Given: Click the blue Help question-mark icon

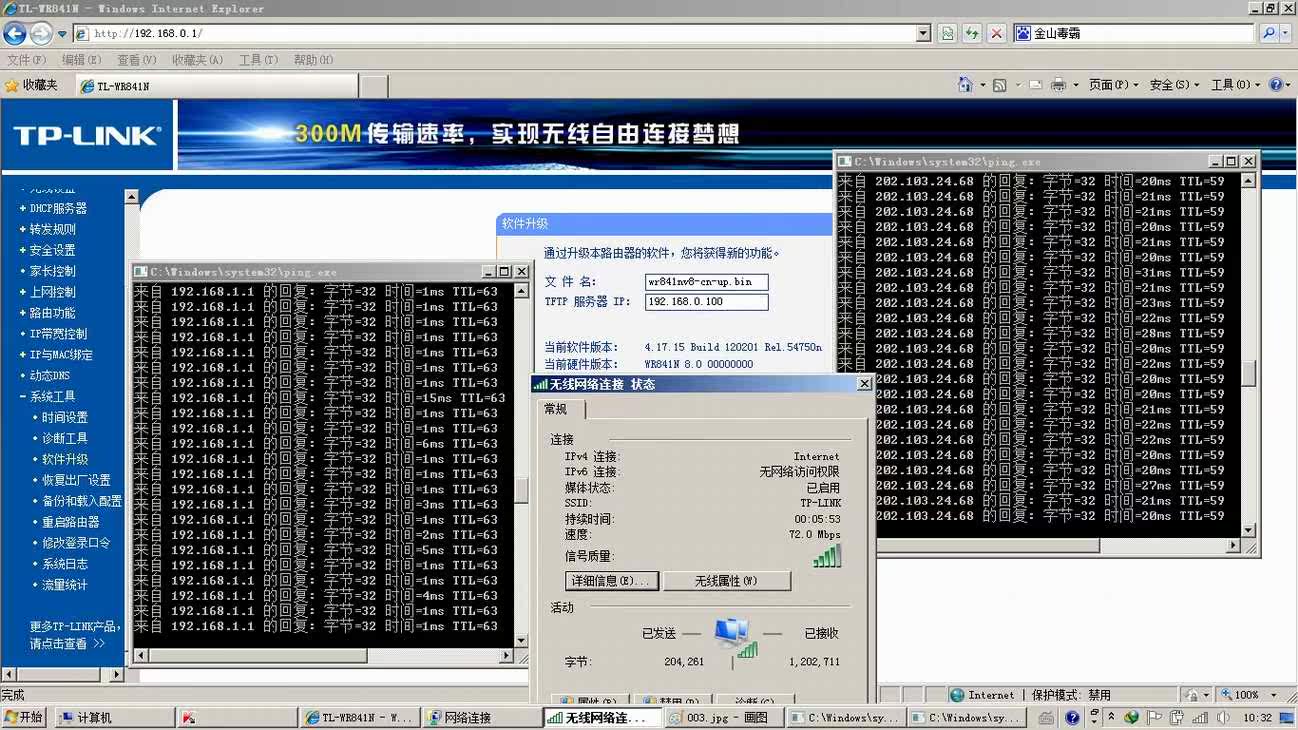Looking at the screenshot, I should pos(1276,85).
